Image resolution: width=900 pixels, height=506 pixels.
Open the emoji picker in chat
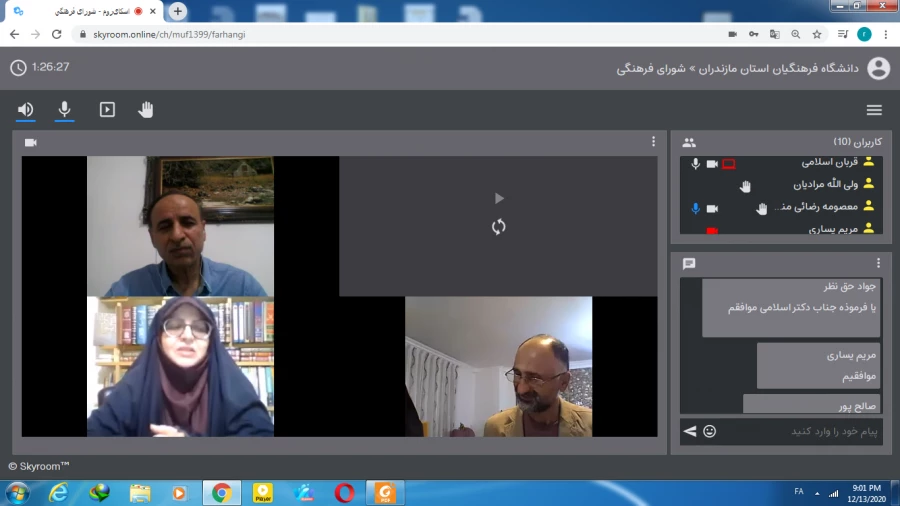coord(710,431)
